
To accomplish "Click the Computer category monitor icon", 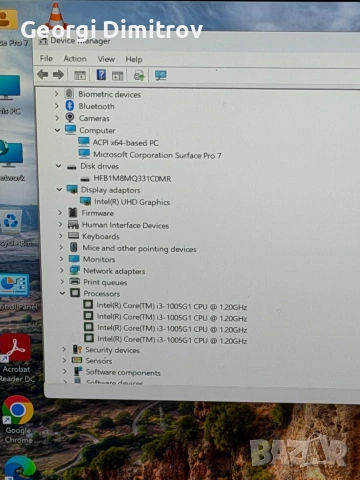I will coord(70,129).
